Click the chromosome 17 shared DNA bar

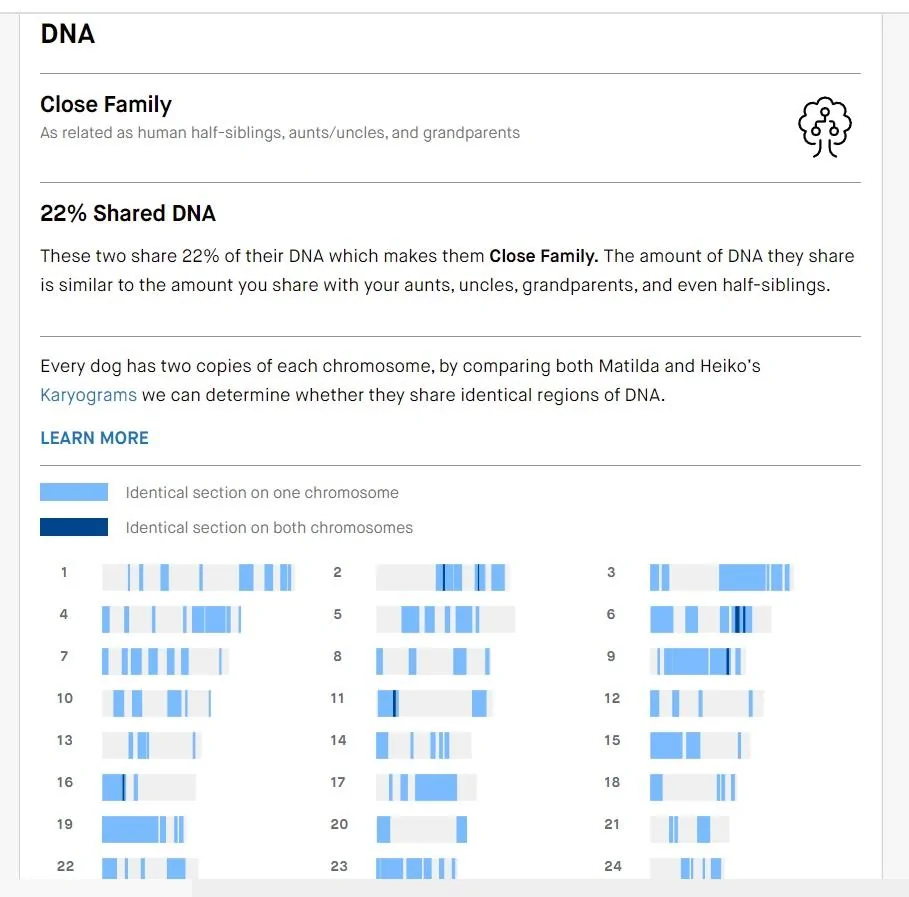(426, 787)
